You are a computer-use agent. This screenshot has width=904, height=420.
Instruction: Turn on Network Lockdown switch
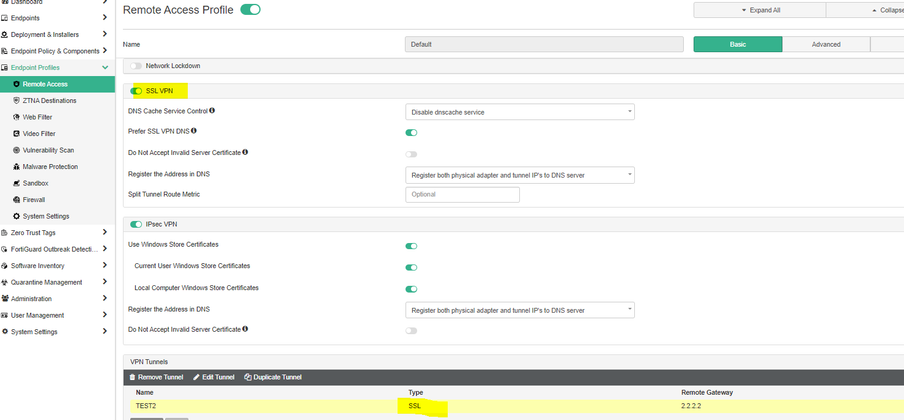pyautogui.click(x=136, y=66)
